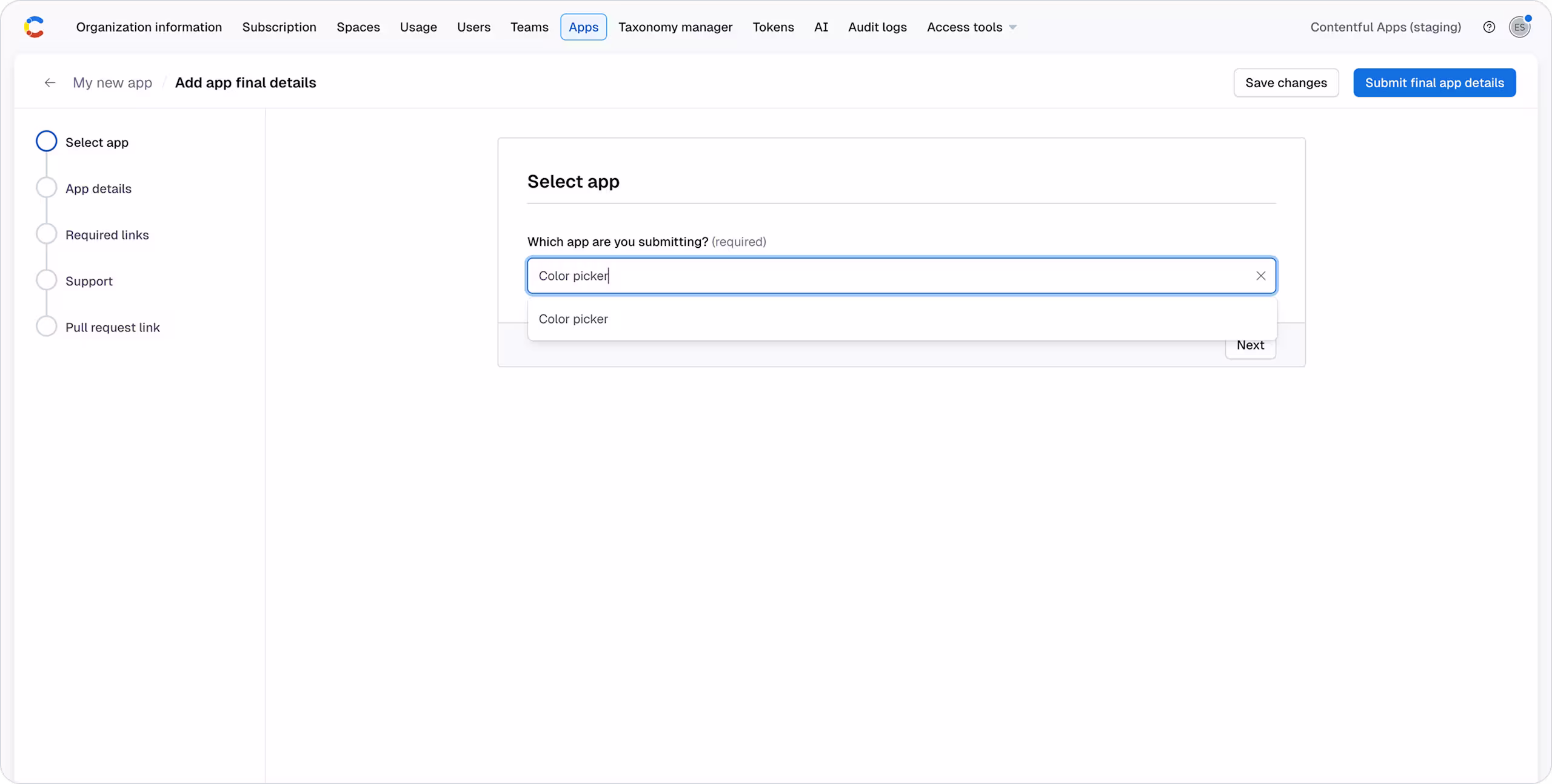Click the Contentful logo icon
The height and width of the screenshot is (784, 1552).
point(34,27)
